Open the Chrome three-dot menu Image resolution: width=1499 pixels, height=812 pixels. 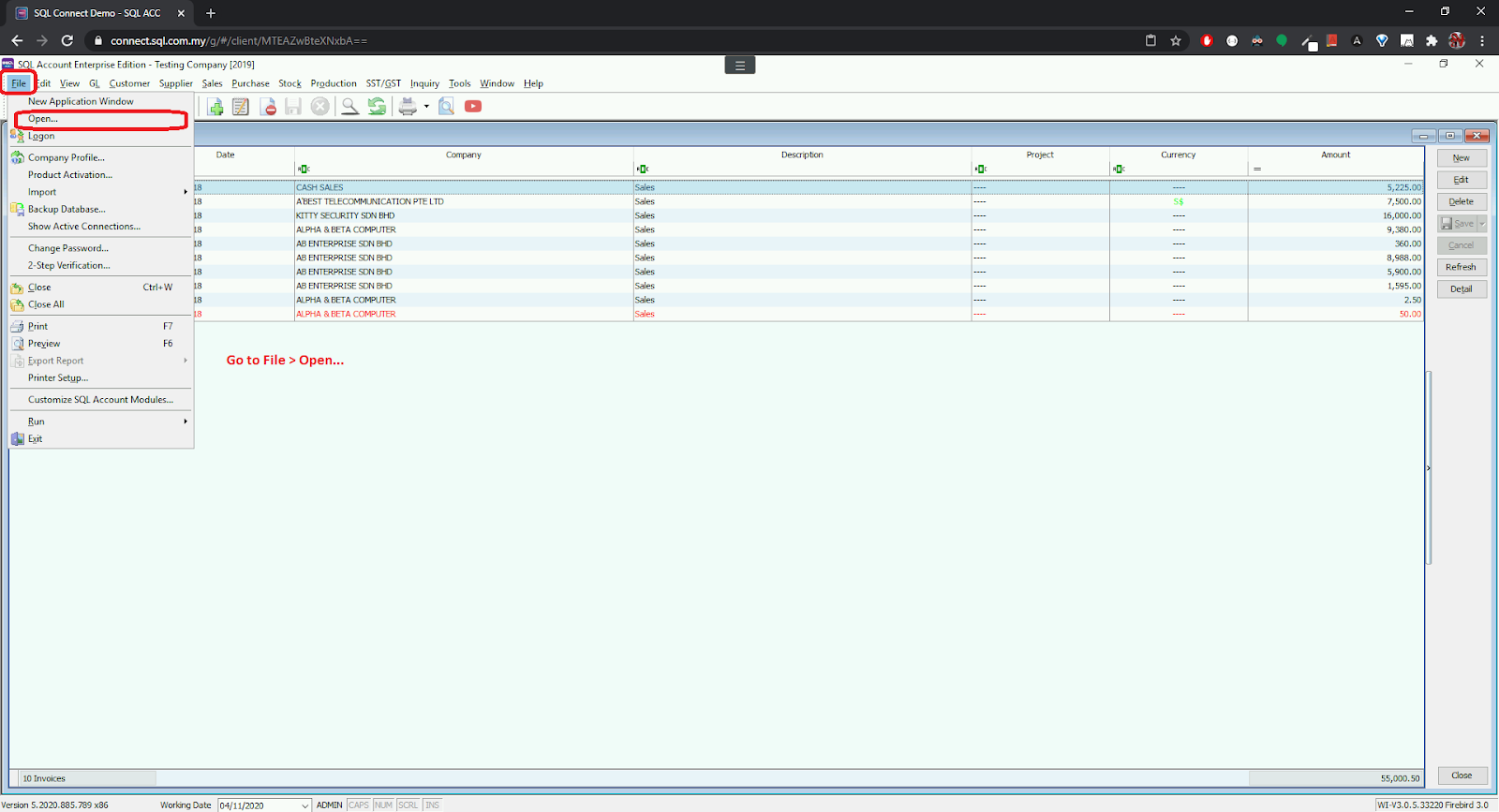(x=1482, y=40)
